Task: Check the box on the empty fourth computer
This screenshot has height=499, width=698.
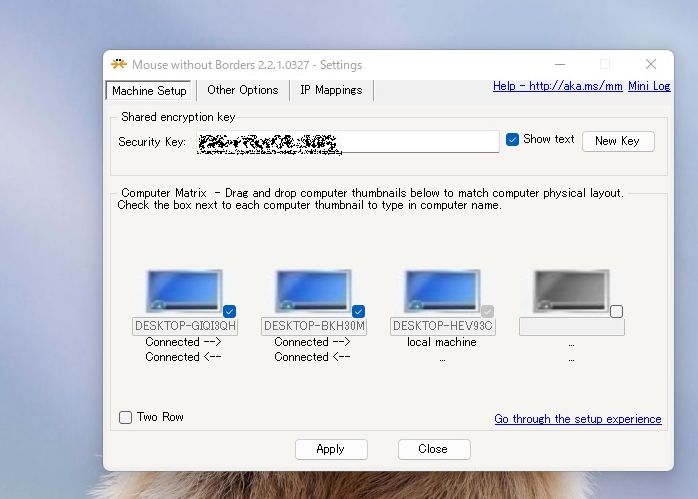Action: (x=617, y=311)
